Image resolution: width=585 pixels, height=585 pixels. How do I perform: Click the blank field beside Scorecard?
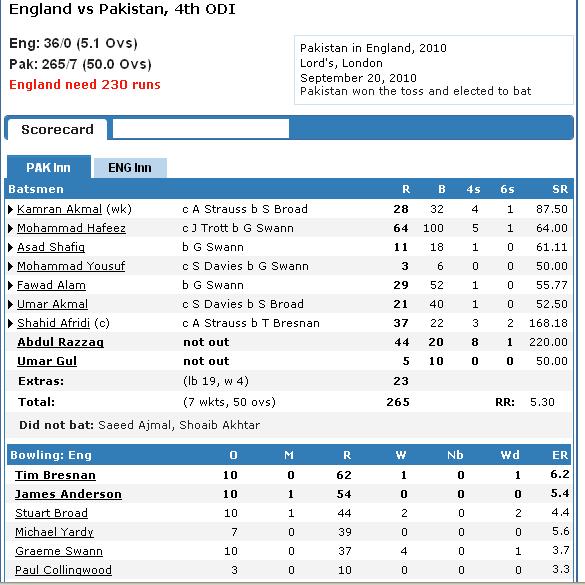coord(201,129)
